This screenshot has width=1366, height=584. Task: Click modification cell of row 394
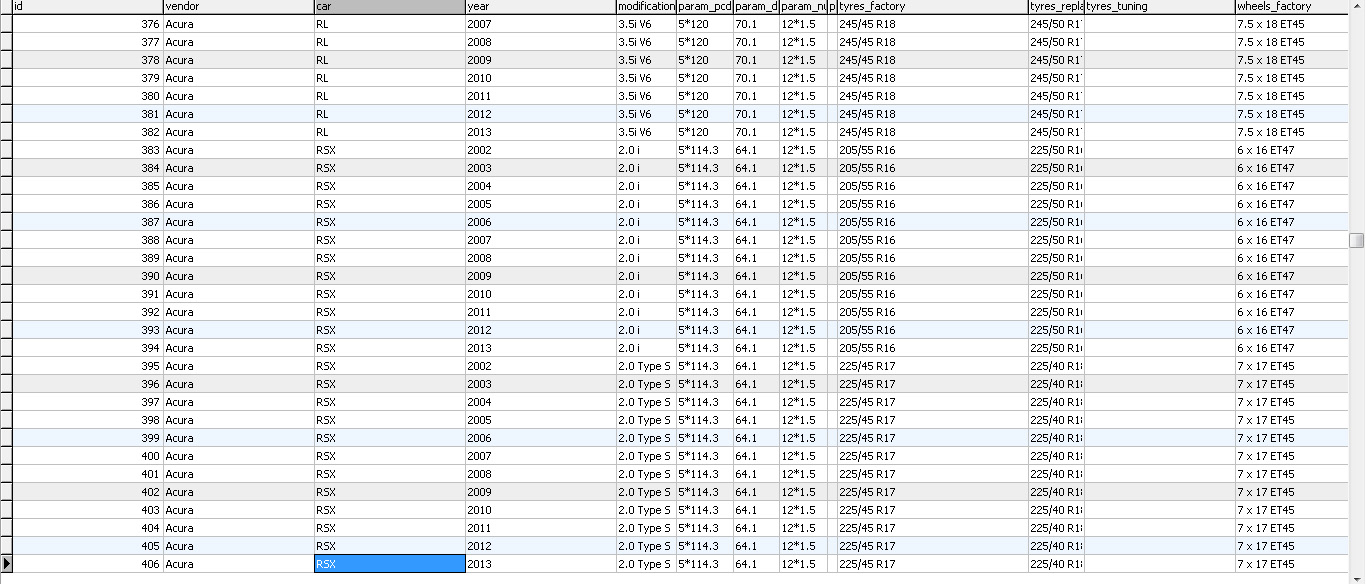645,348
